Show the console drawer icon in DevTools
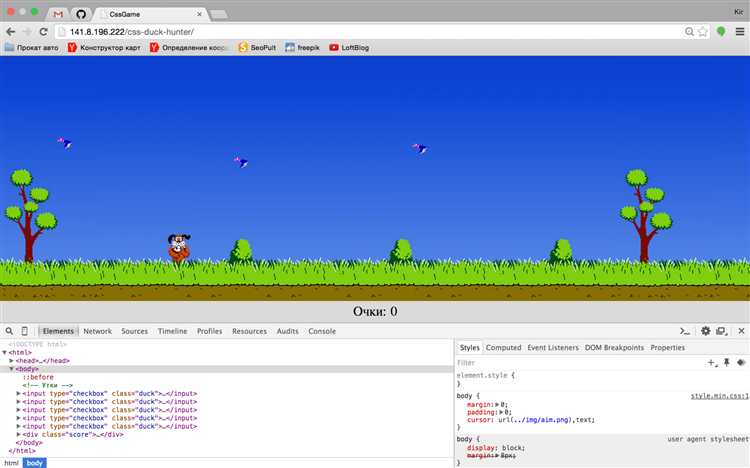750x468 pixels. [685, 331]
